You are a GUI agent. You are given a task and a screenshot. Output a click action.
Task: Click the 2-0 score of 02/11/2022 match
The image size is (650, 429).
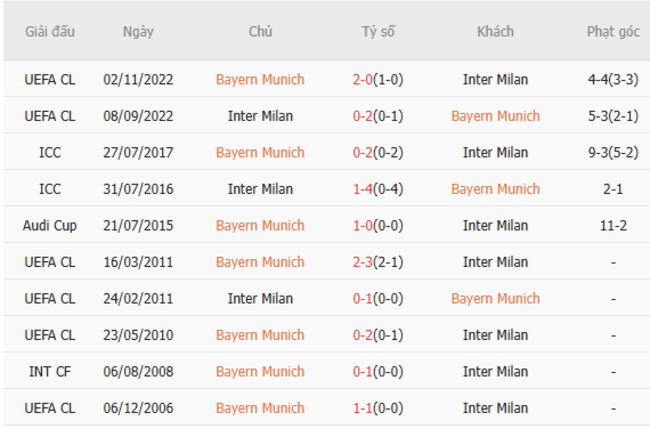[366, 80]
